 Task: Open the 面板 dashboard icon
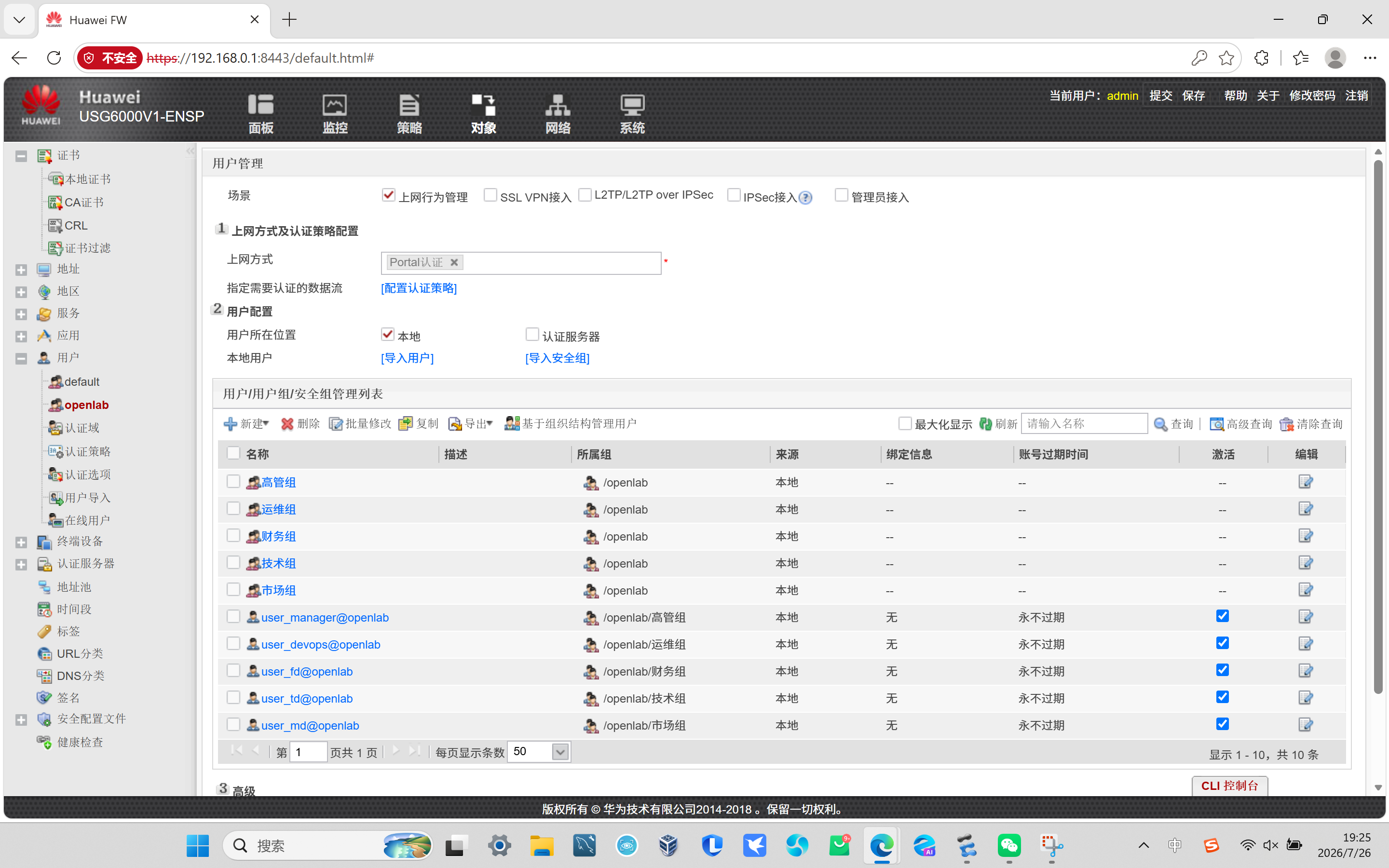tap(260, 114)
